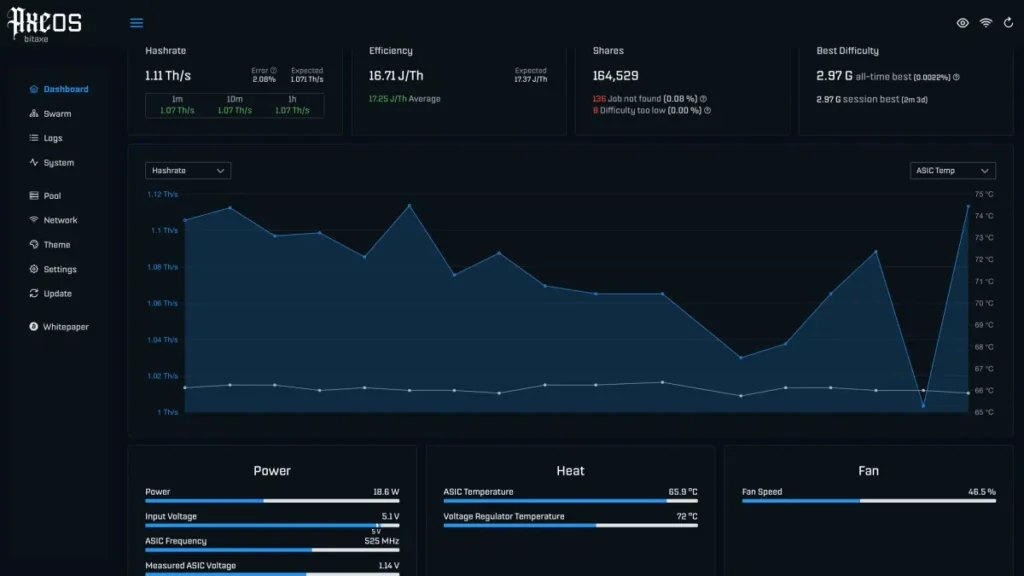Toggle the hamburger sidebar menu
Image resolution: width=1024 pixels, height=576 pixels.
136,23
